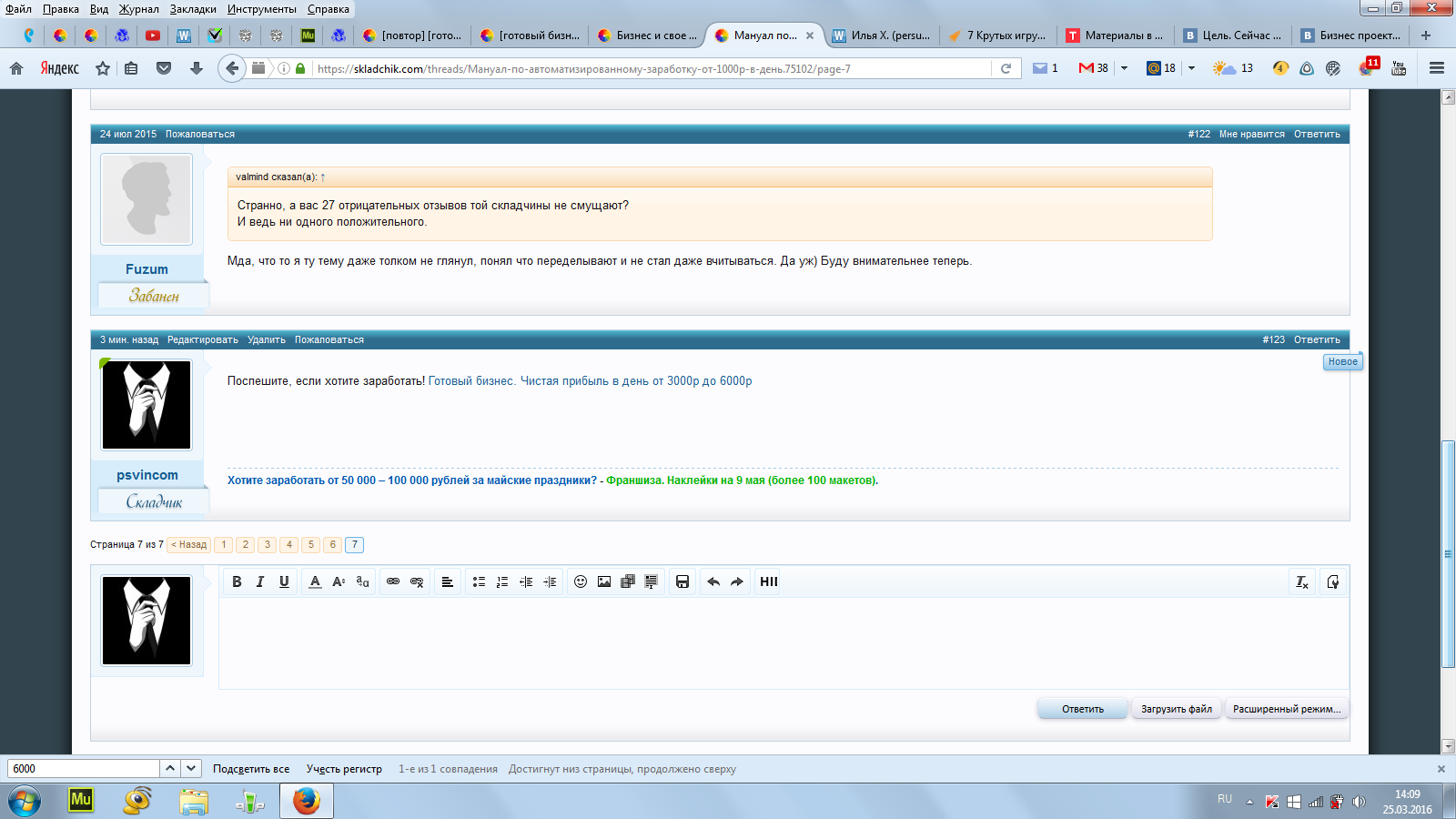Viewport: 1456px width, 819px height.
Task: Open the text color picker in editor
Action: pyautogui.click(x=315, y=581)
